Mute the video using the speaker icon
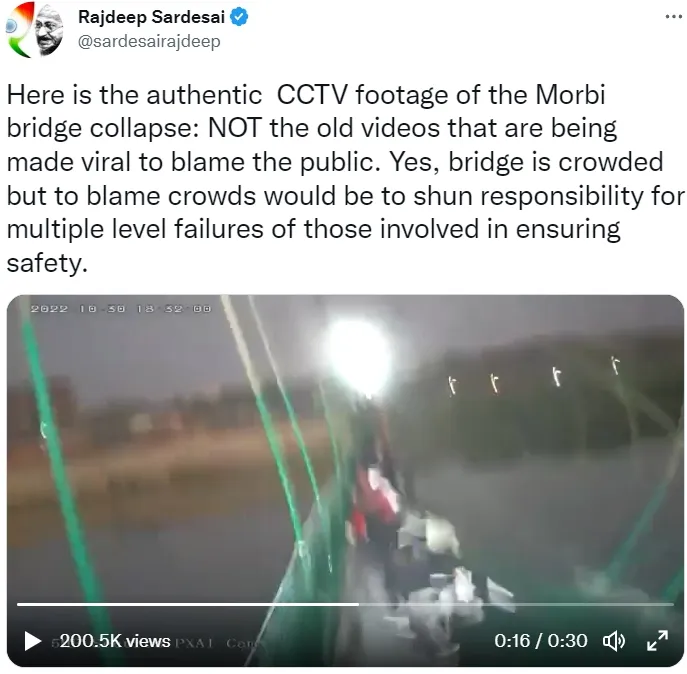The width and height of the screenshot is (687, 674). 614,641
